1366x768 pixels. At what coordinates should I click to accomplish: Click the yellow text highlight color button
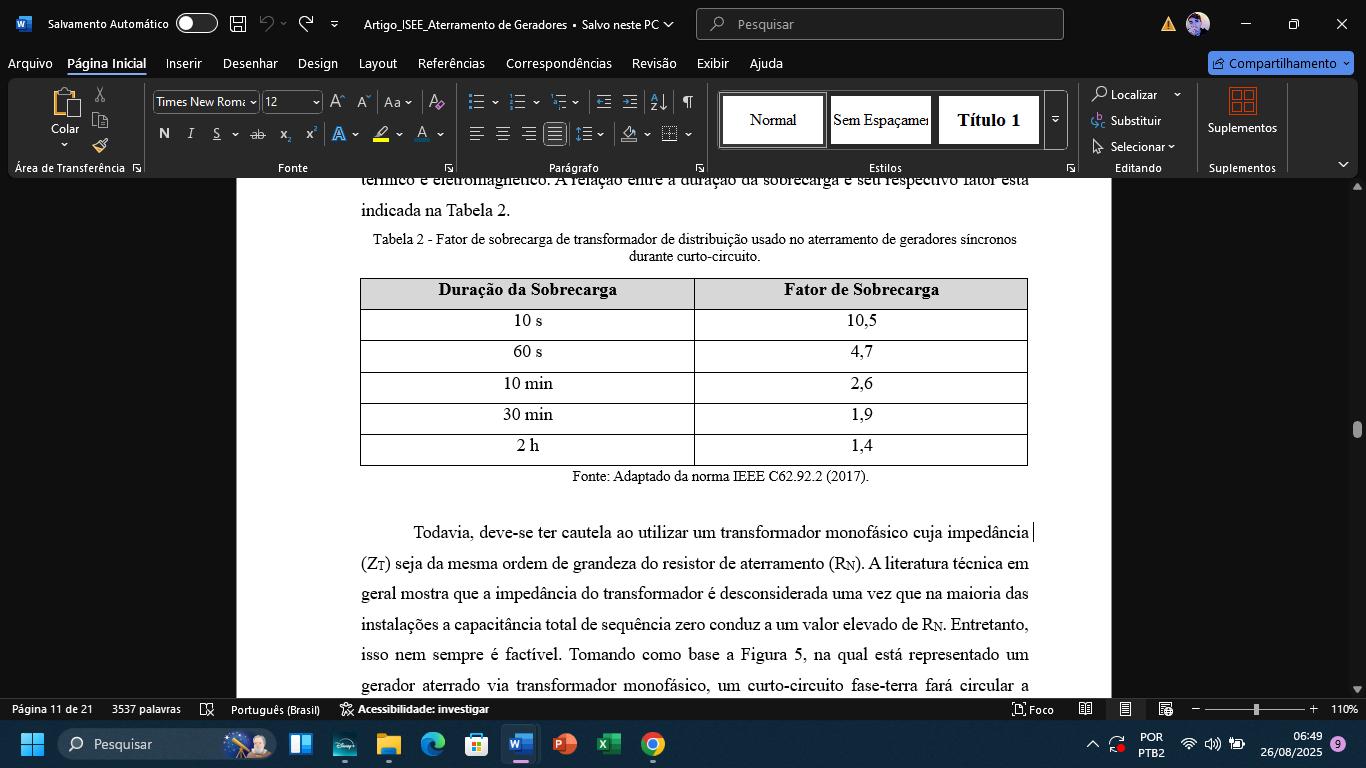(x=381, y=134)
